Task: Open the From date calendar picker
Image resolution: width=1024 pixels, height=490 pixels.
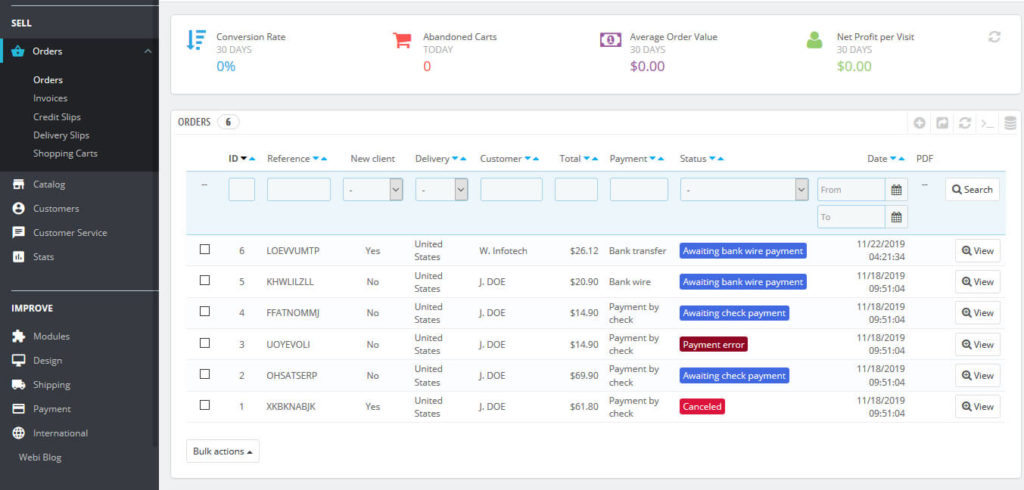Action: pos(897,189)
